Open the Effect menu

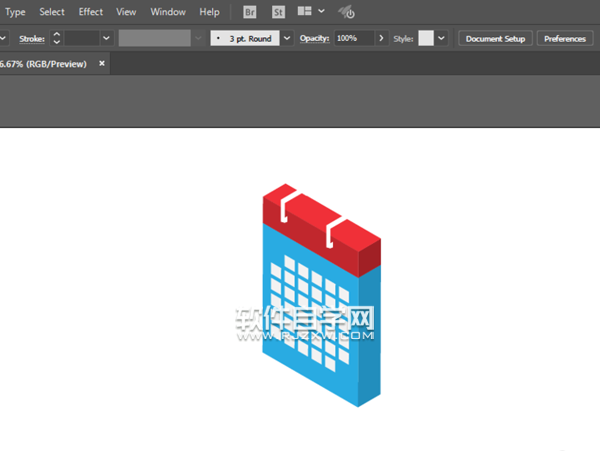pyautogui.click(x=91, y=12)
